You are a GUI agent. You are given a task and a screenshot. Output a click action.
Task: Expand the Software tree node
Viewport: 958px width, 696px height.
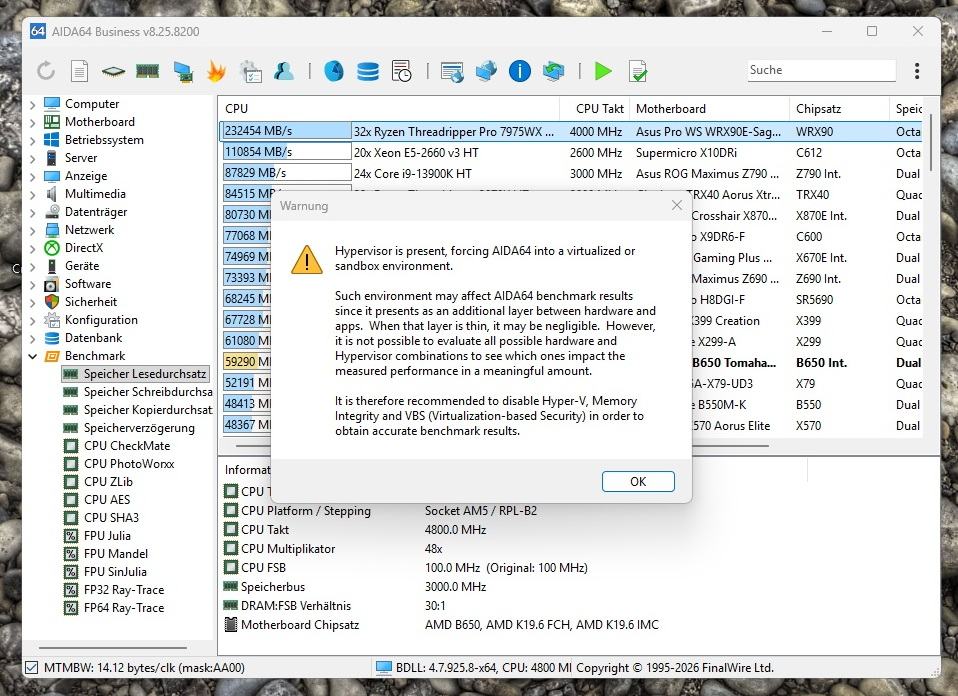tap(32, 285)
